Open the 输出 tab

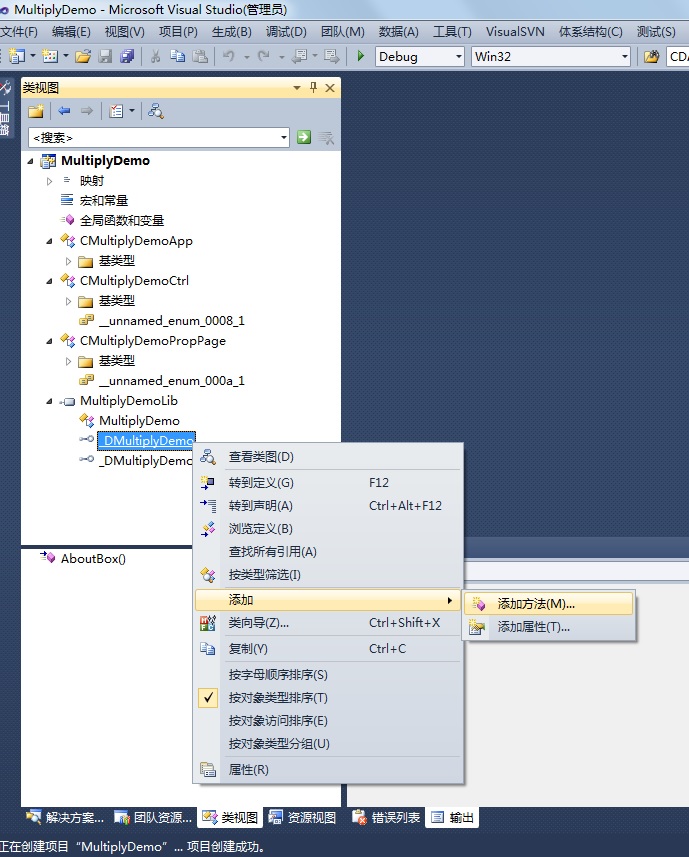click(x=452, y=818)
